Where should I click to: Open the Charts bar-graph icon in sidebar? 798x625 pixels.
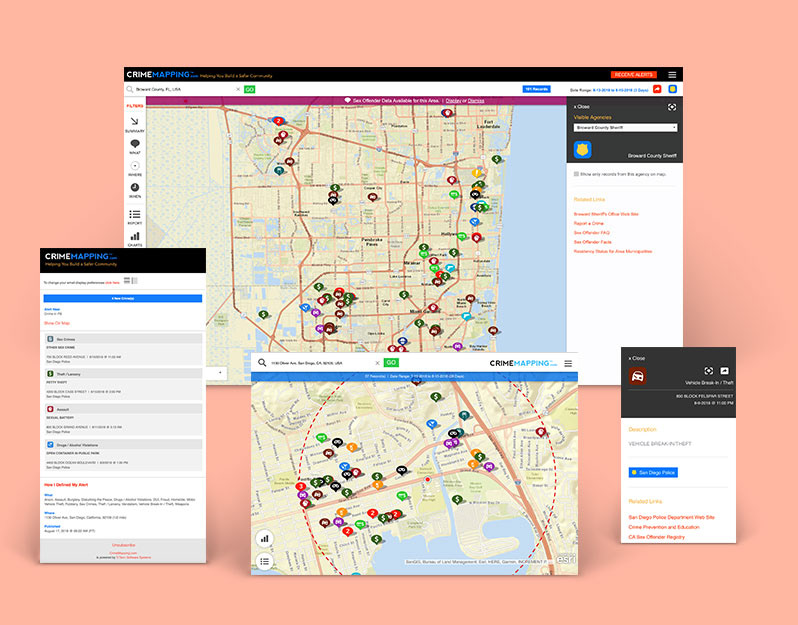[x=135, y=236]
